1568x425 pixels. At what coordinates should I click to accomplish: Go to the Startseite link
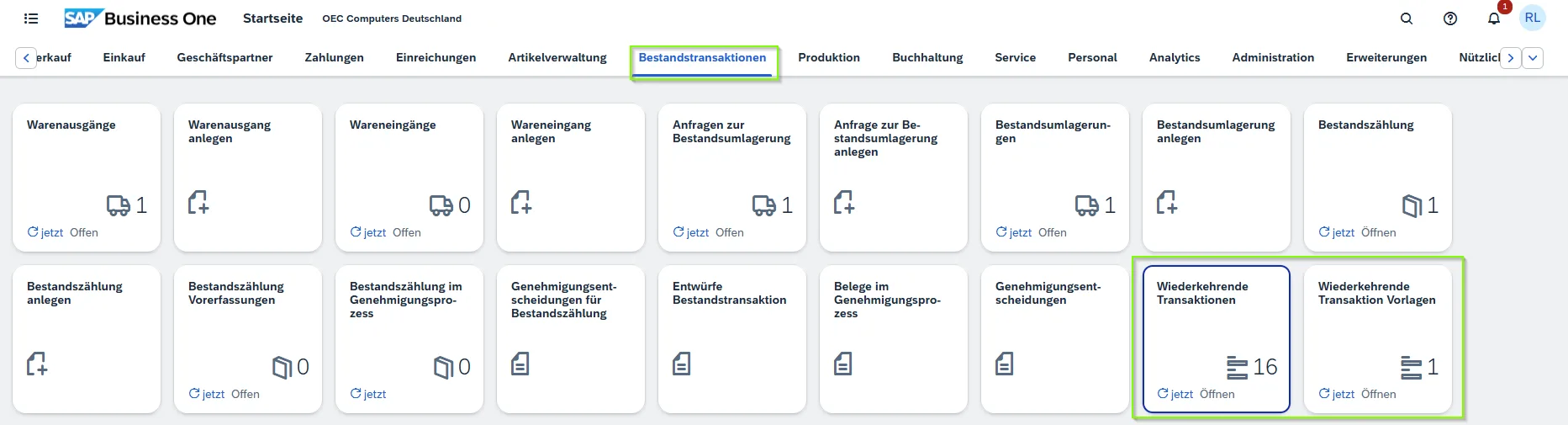pos(272,19)
